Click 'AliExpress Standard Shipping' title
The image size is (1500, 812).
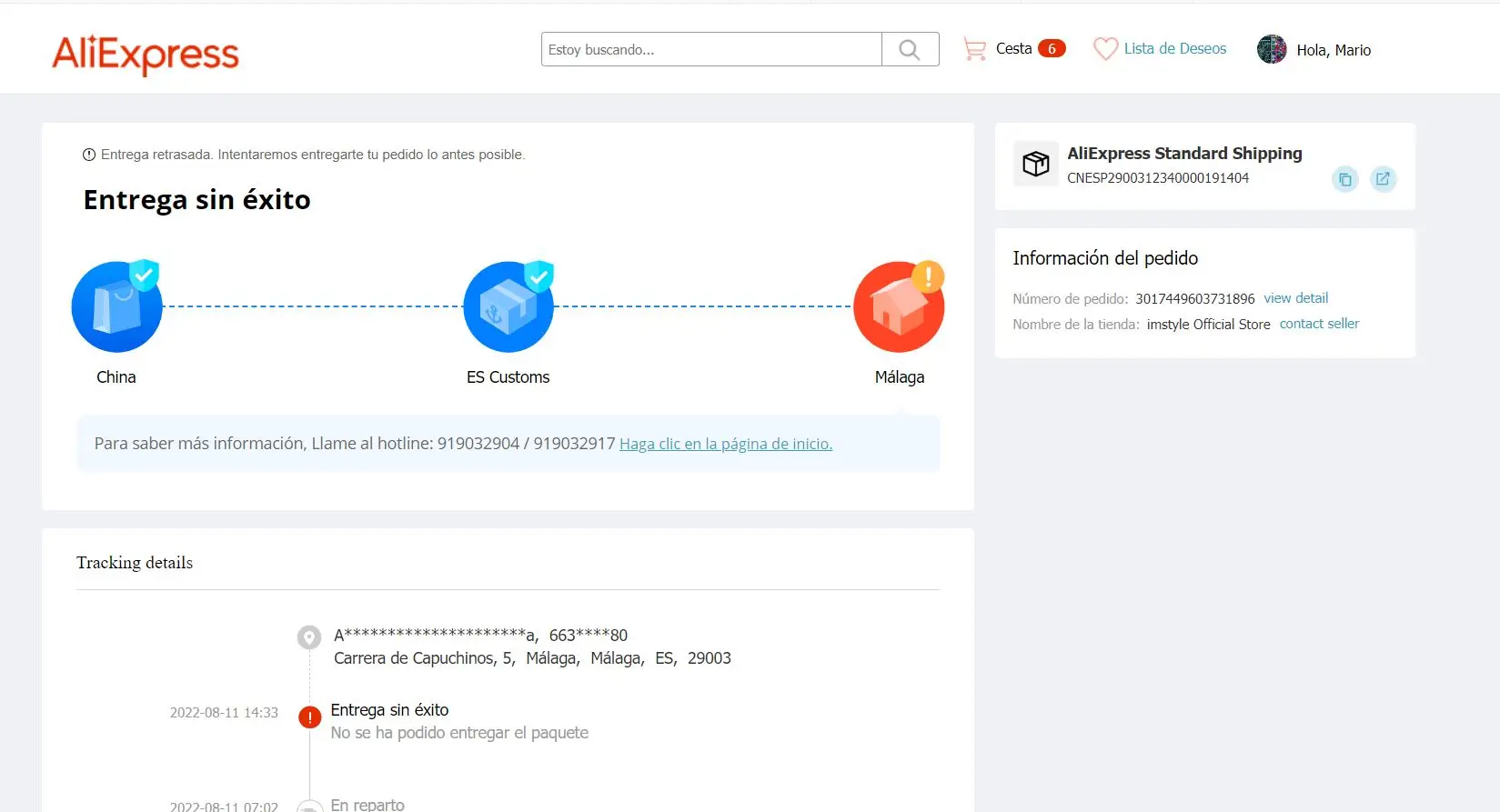click(x=1184, y=154)
